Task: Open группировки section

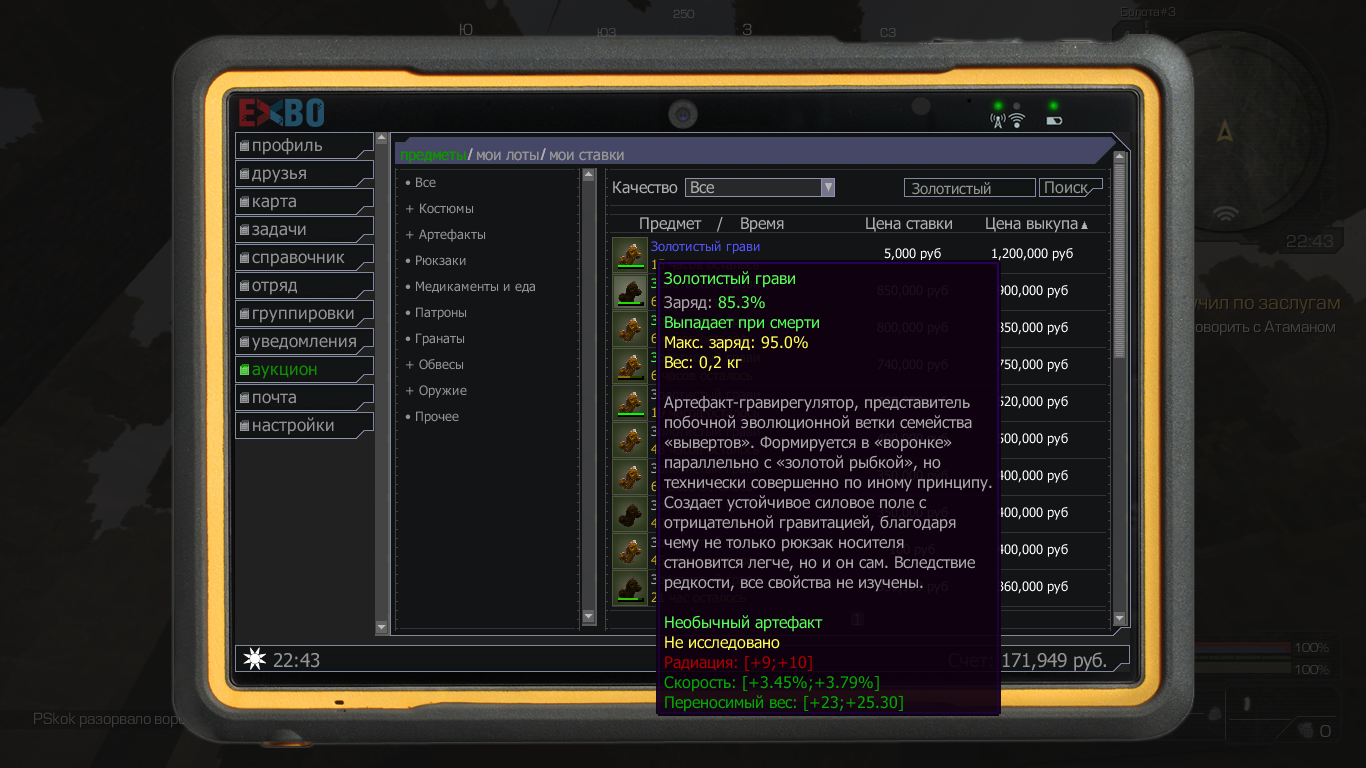Action: click(x=304, y=313)
